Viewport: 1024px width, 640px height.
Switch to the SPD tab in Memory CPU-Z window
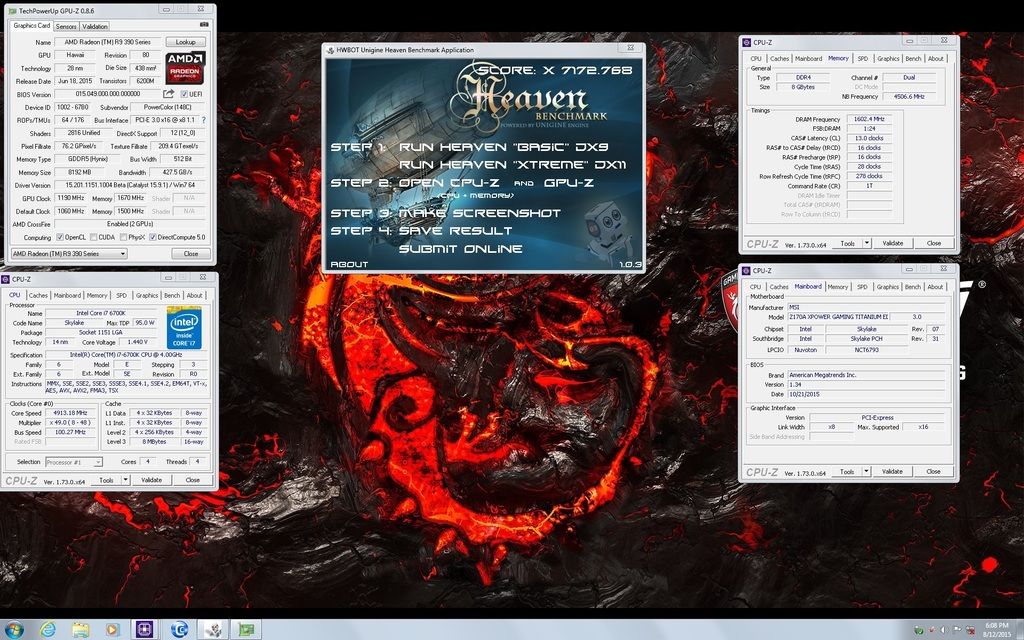point(863,58)
